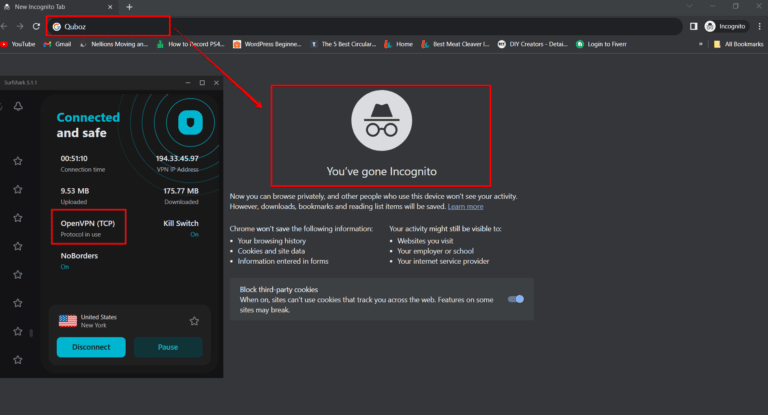Click the Disconnect button
This screenshot has width=768, height=415.
(91, 347)
